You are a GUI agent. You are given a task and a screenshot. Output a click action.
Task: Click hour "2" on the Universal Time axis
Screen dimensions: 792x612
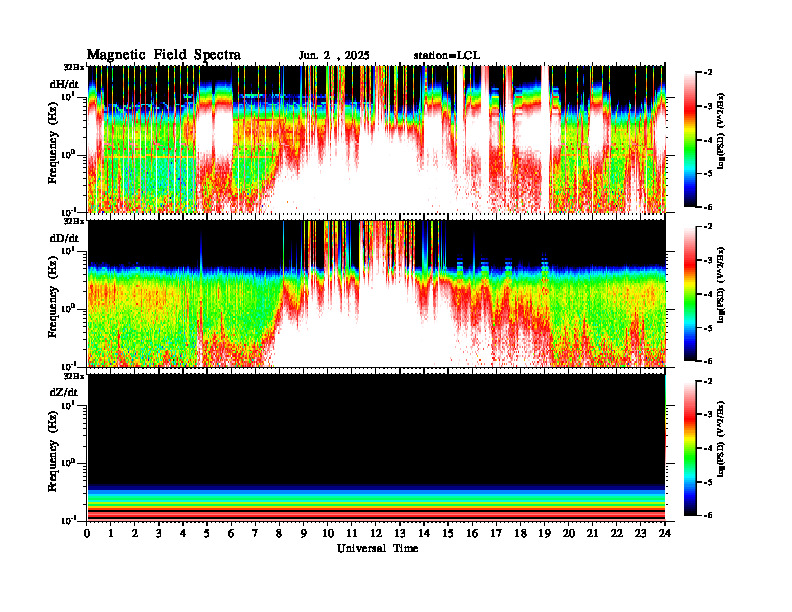tap(135, 534)
